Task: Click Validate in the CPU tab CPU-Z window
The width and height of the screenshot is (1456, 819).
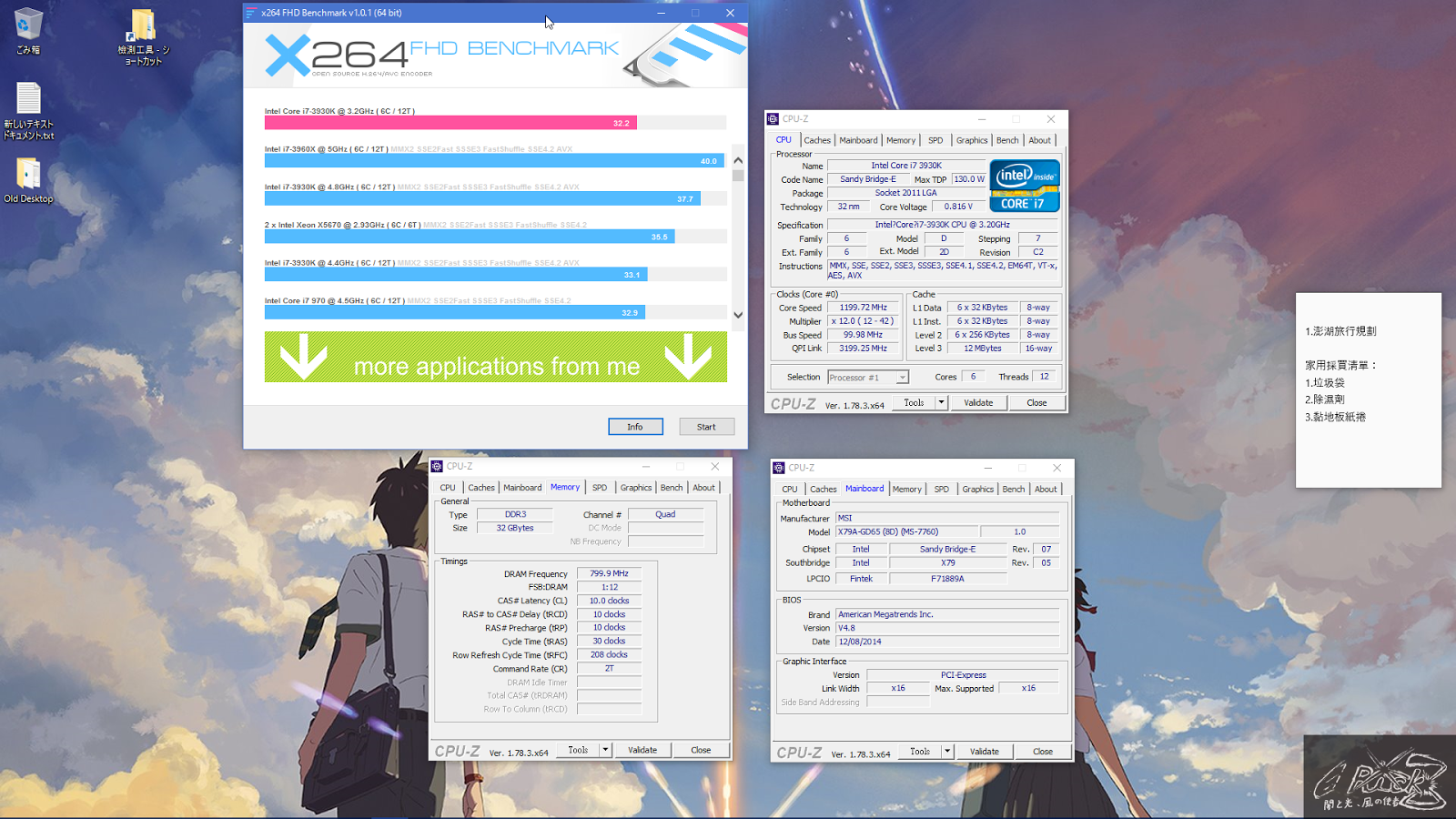Action: point(979,402)
